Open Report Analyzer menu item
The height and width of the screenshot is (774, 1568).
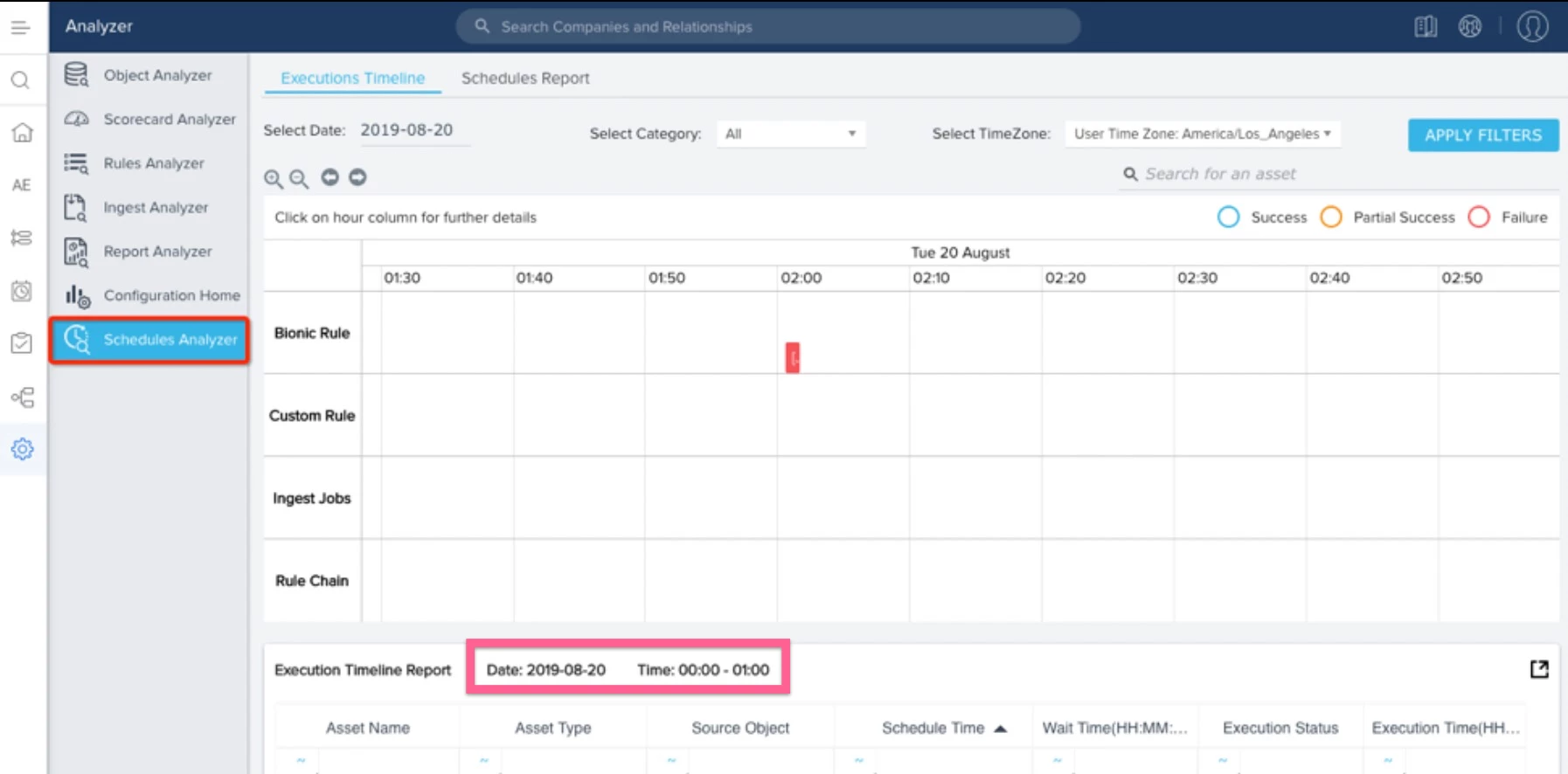pos(149,252)
